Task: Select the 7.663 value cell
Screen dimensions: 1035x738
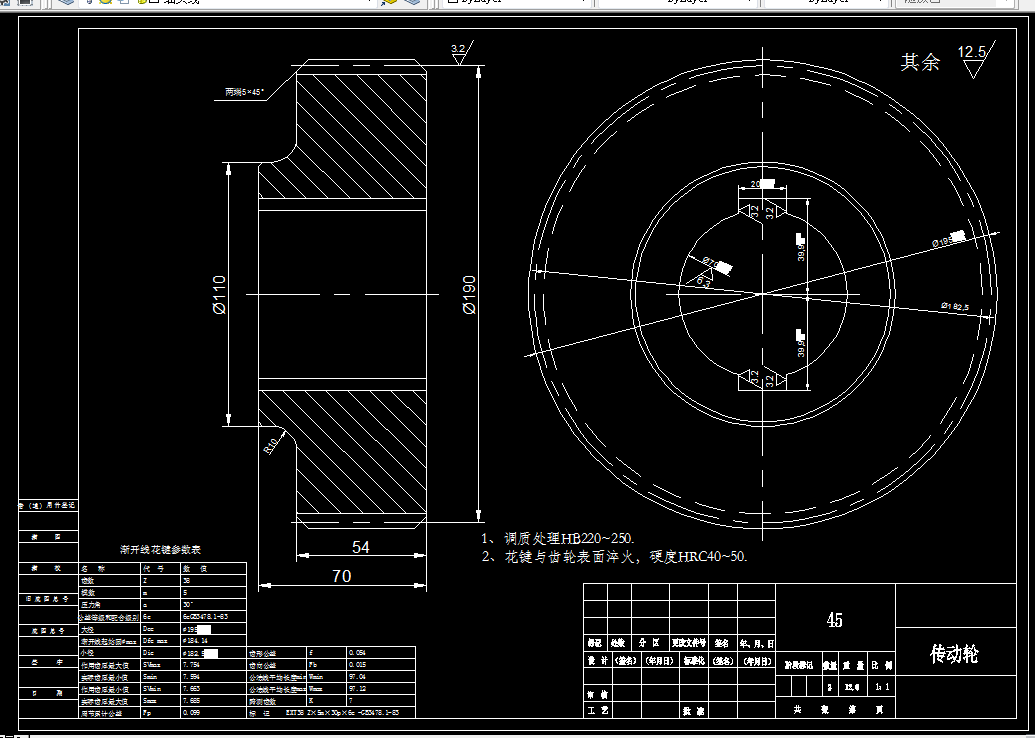Action: tap(191, 689)
